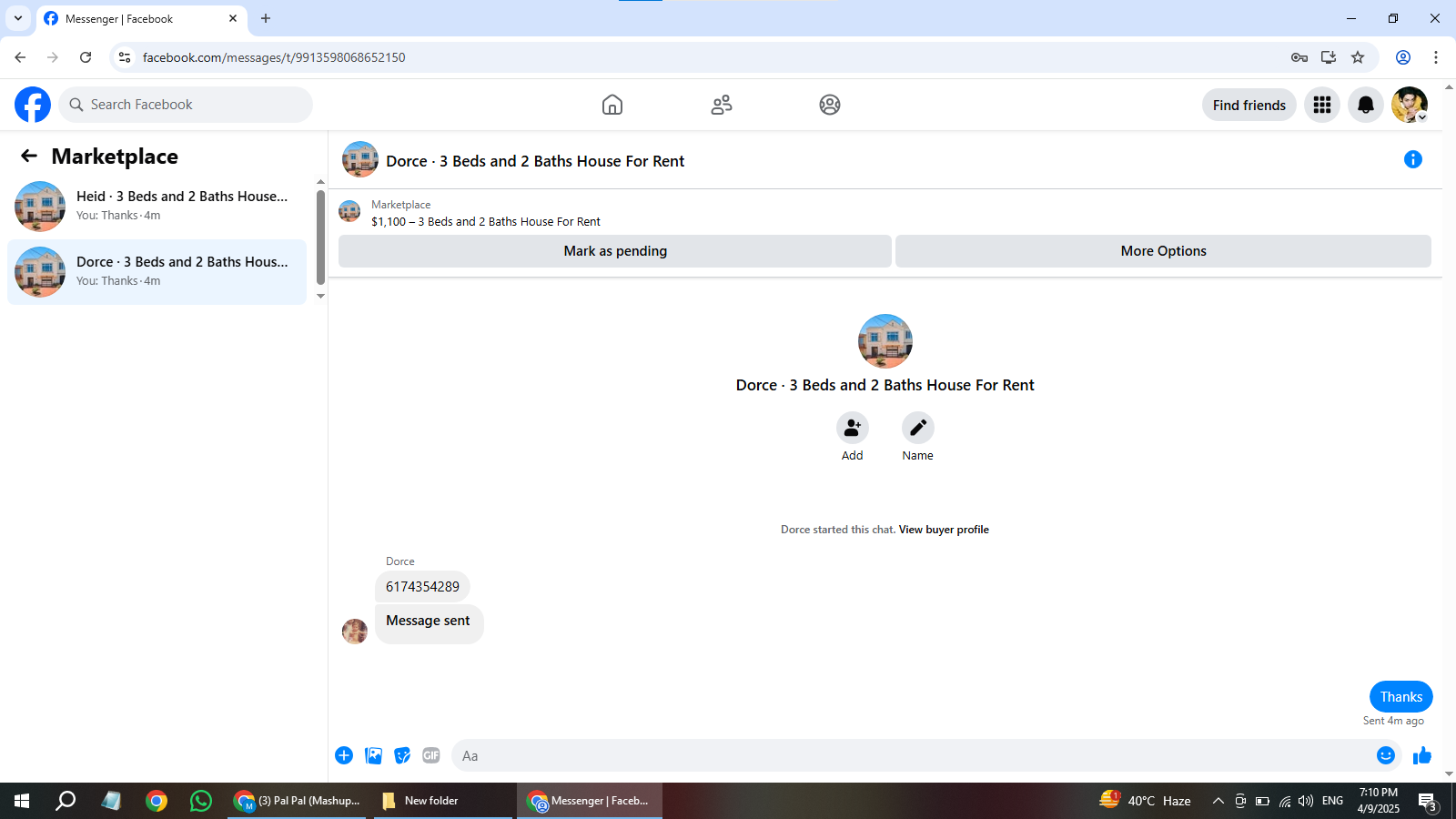Click the chat list scrollbar down arrow
1456x819 pixels.
click(320, 296)
